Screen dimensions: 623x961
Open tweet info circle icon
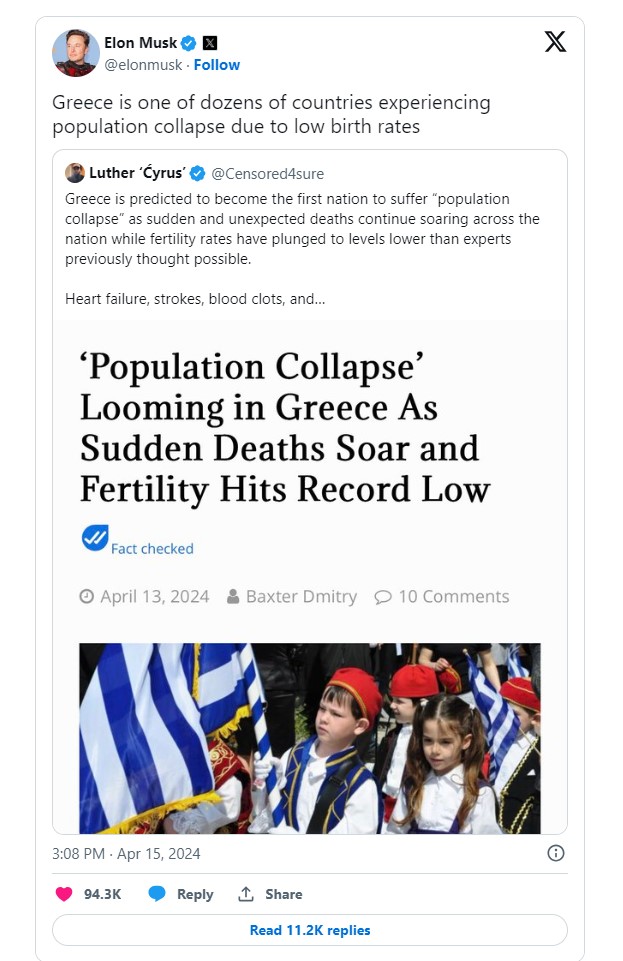pyautogui.click(x=556, y=853)
